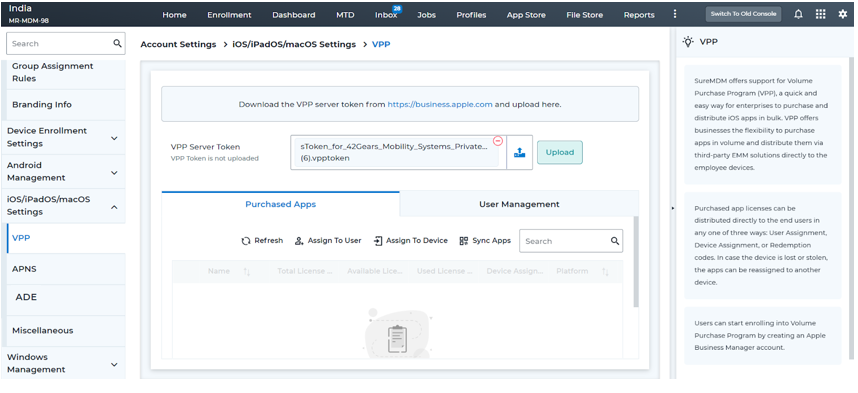Click the Upload button
This screenshot has height=393, width=858.
[560, 153]
